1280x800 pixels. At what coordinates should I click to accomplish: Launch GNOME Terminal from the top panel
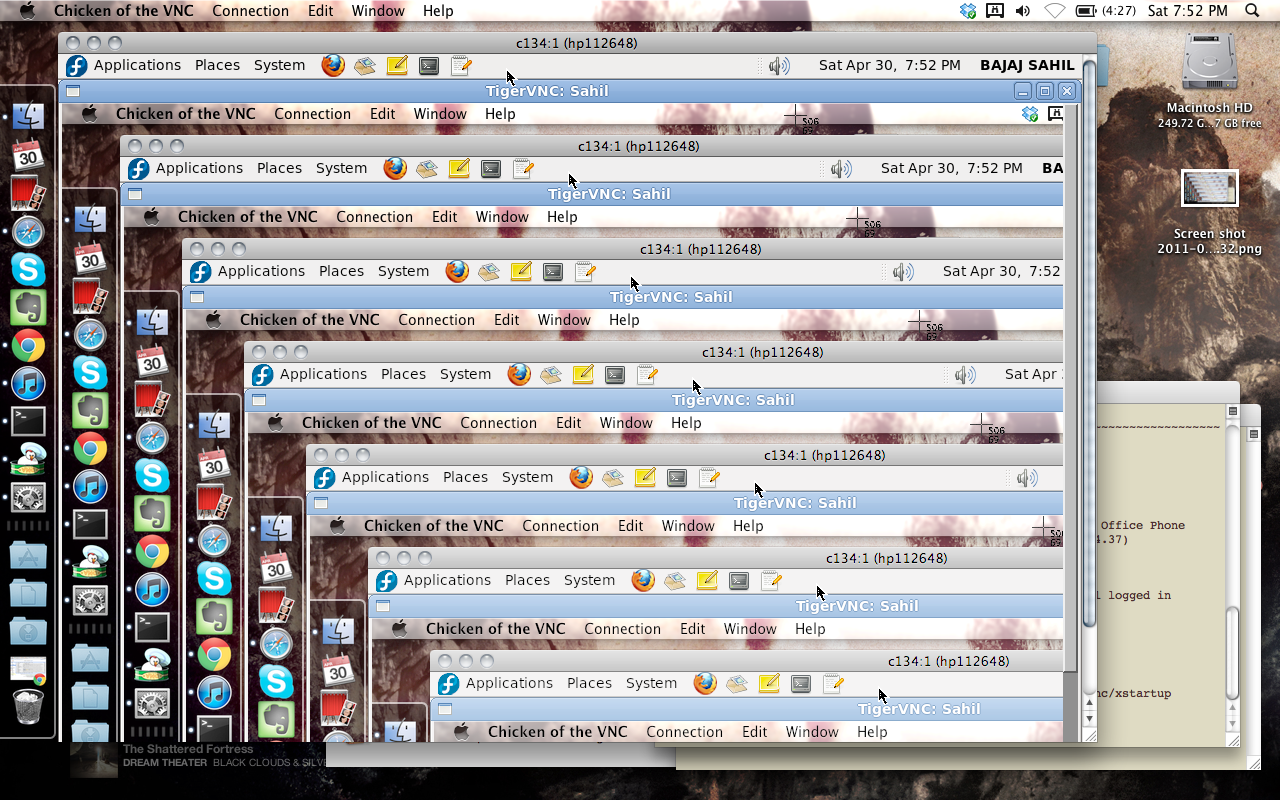(428, 65)
